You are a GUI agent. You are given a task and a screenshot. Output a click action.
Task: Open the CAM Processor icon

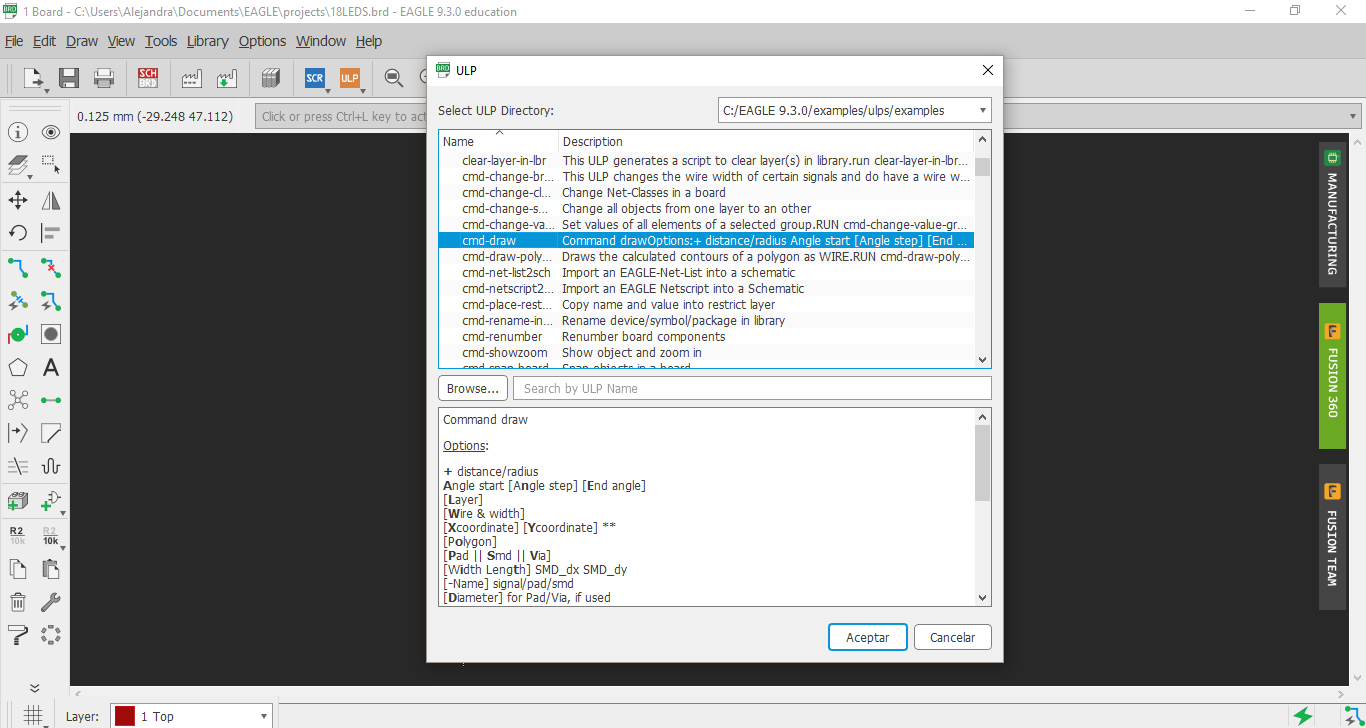pyautogui.click(x=193, y=78)
